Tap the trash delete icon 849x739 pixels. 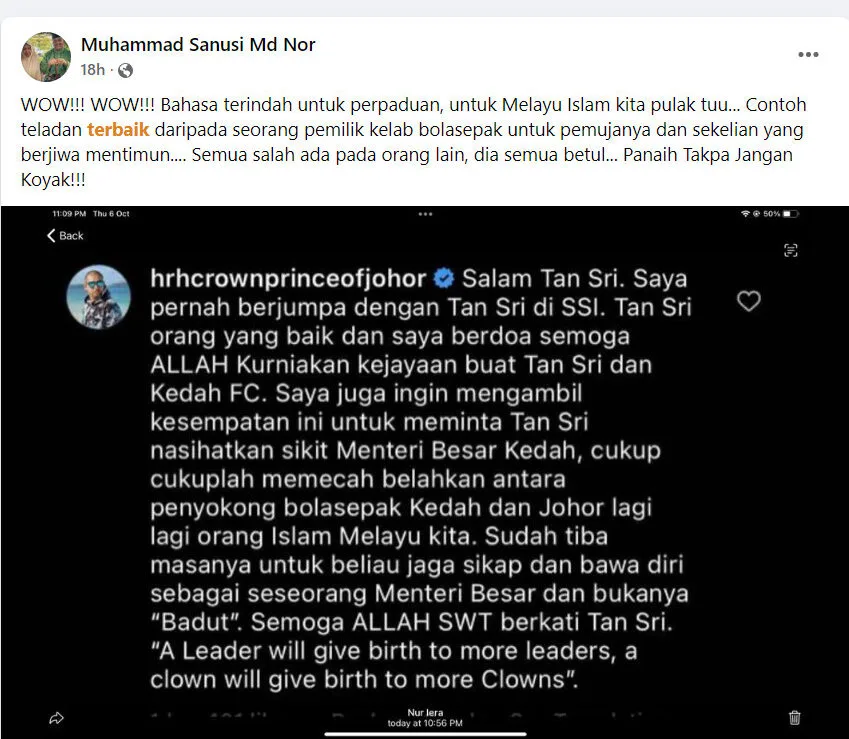(794, 717)
